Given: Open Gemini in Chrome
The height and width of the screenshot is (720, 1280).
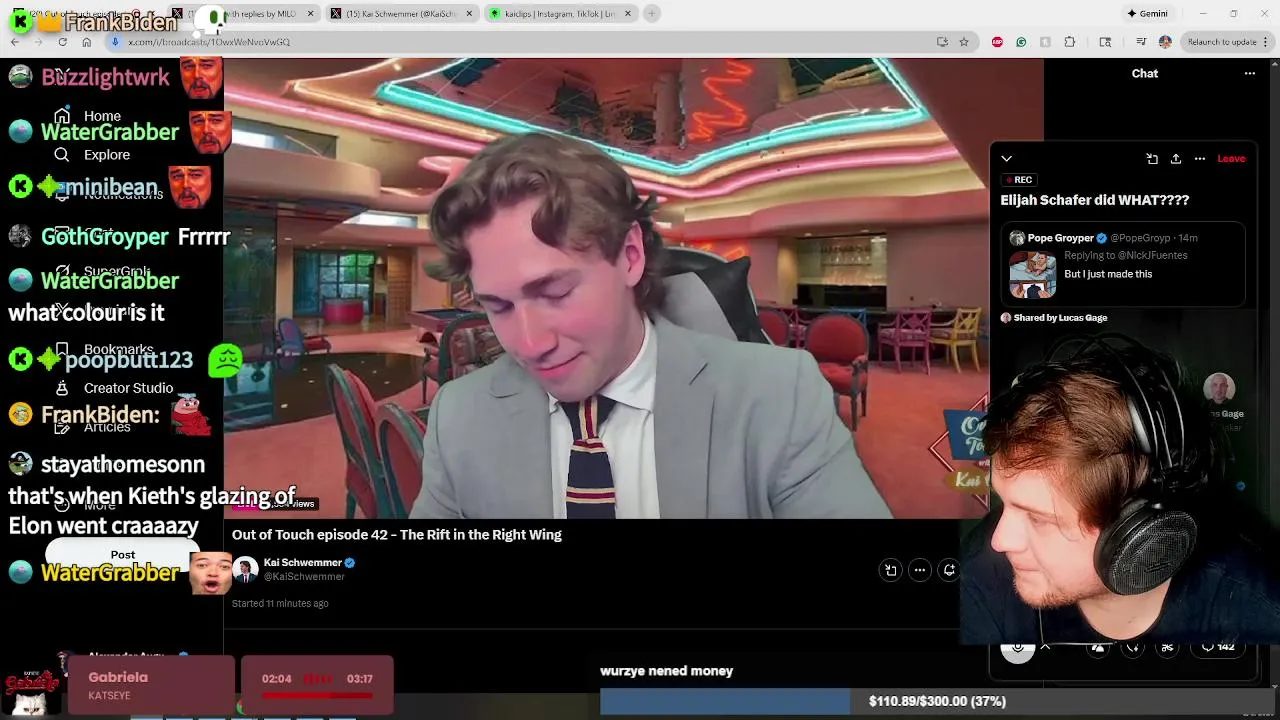Looking at the screenshot, I should [1147, 14].
